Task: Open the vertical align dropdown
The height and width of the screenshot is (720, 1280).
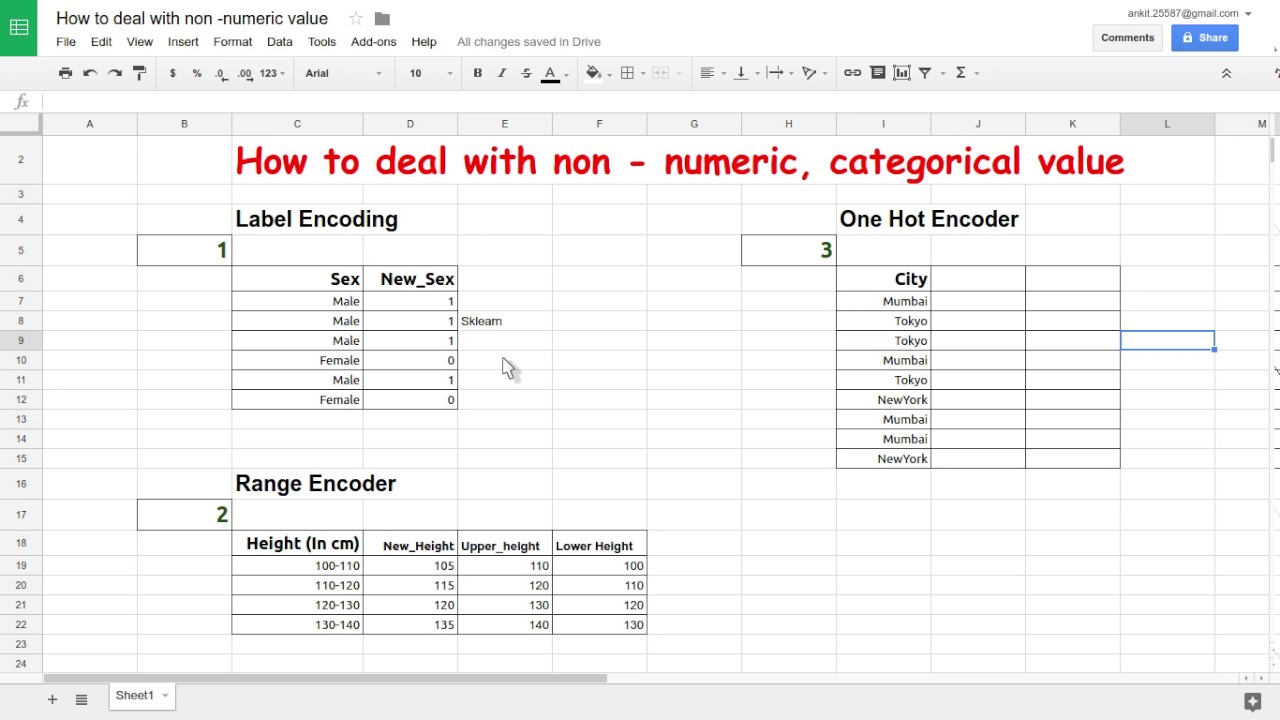Action: tap(745, 73)
